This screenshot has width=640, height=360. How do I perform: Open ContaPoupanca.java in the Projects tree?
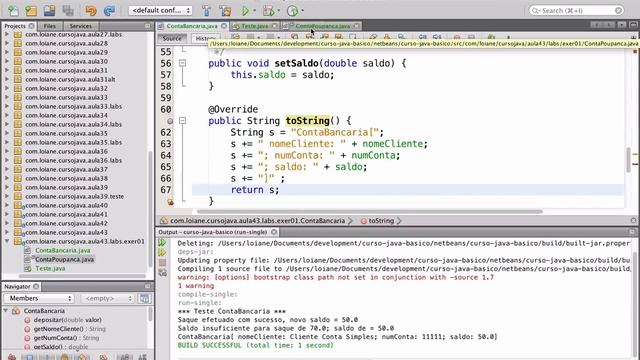(x=64, y=259)
